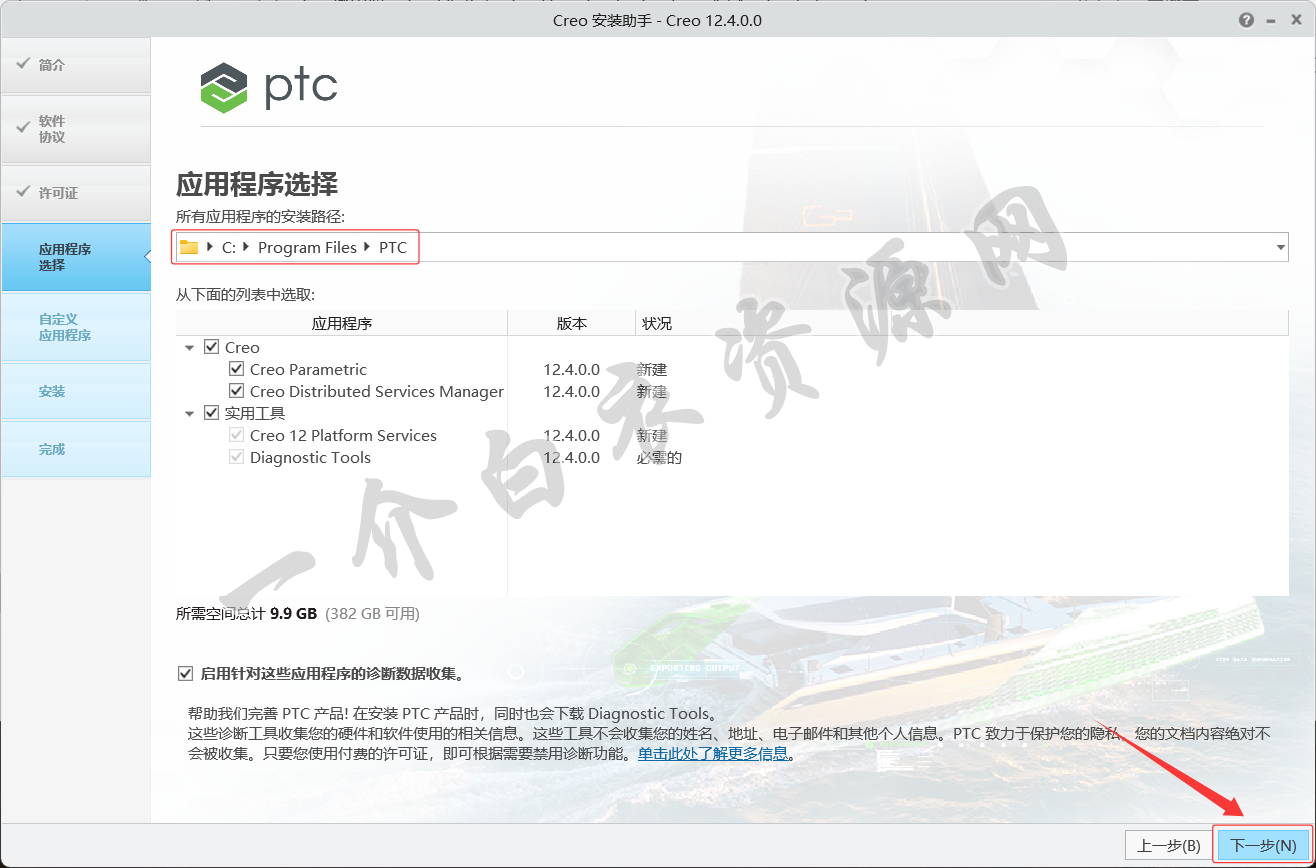Click the help question mark icon
The image size is (1316, 868).
pos(1246,20)
